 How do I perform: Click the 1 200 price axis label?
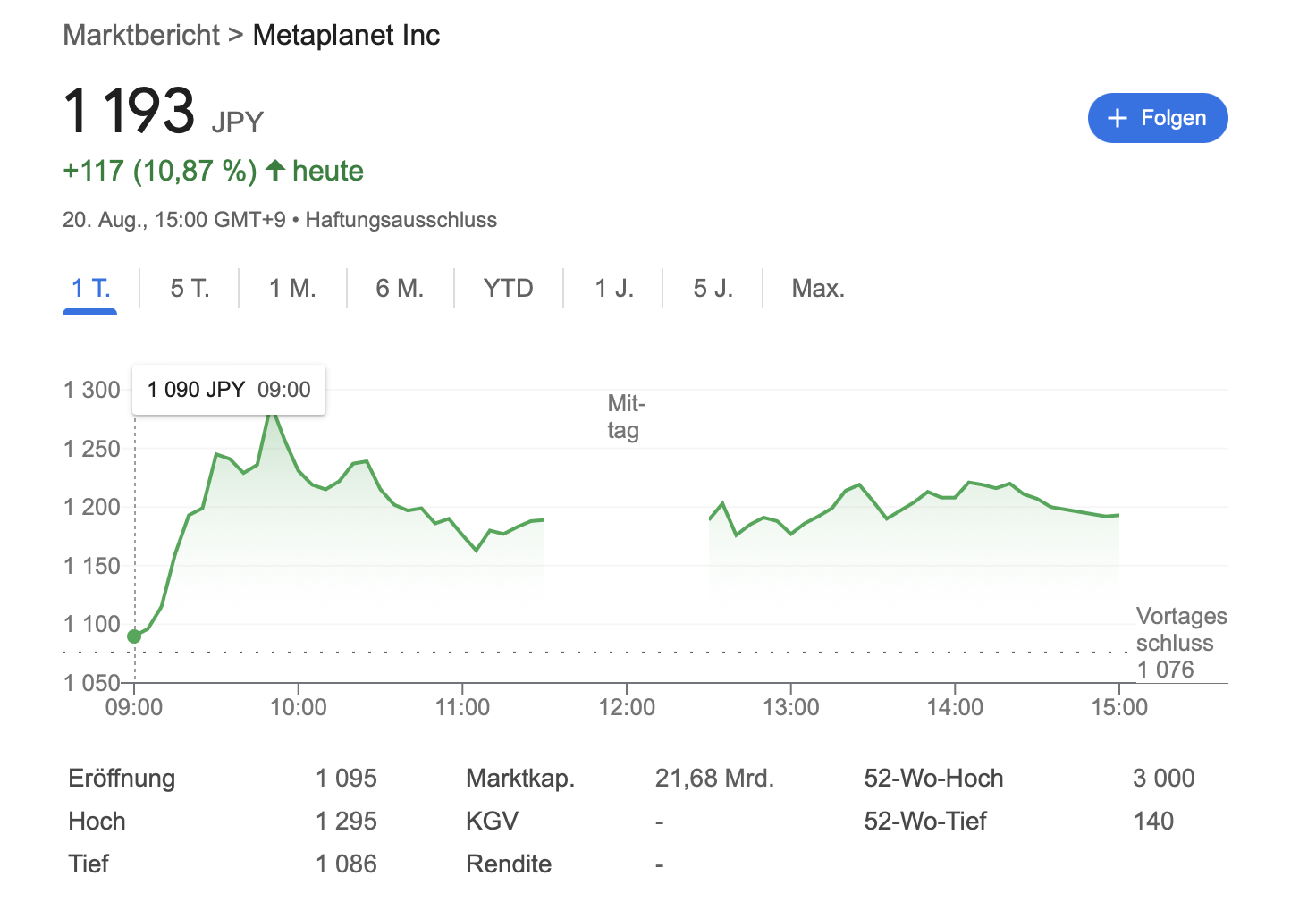click(91, 507)
